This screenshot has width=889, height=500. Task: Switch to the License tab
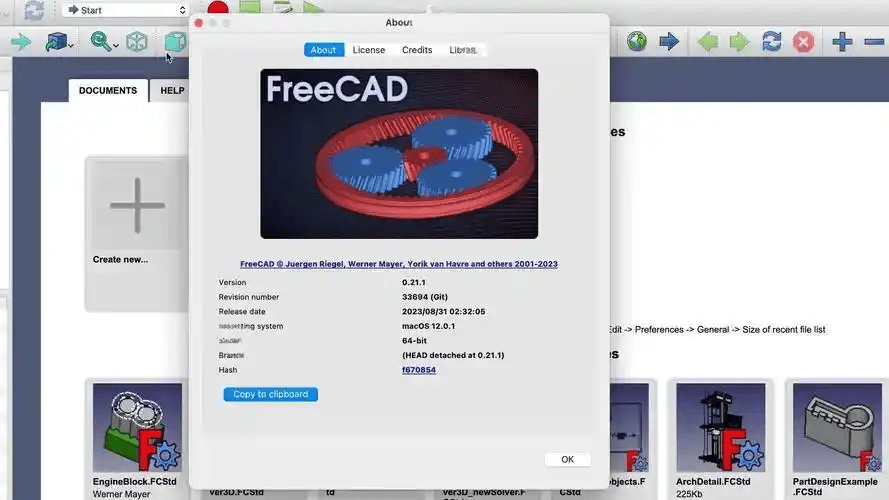pos(368,50)
